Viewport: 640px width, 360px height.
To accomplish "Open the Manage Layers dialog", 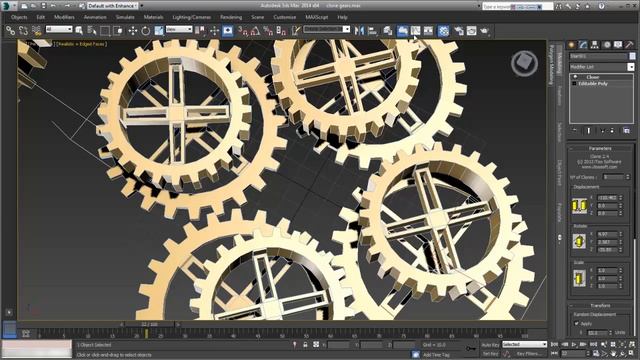I will coord(387,31).
